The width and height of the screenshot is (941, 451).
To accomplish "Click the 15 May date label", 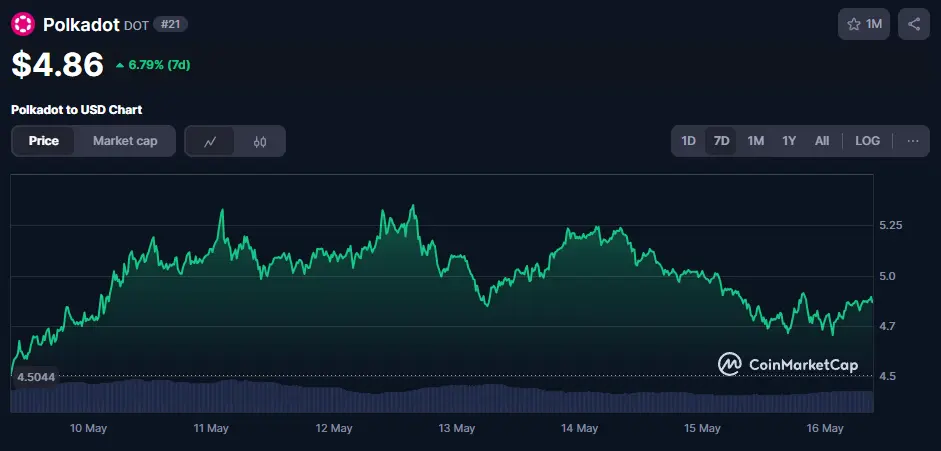I will click(702, 428).
